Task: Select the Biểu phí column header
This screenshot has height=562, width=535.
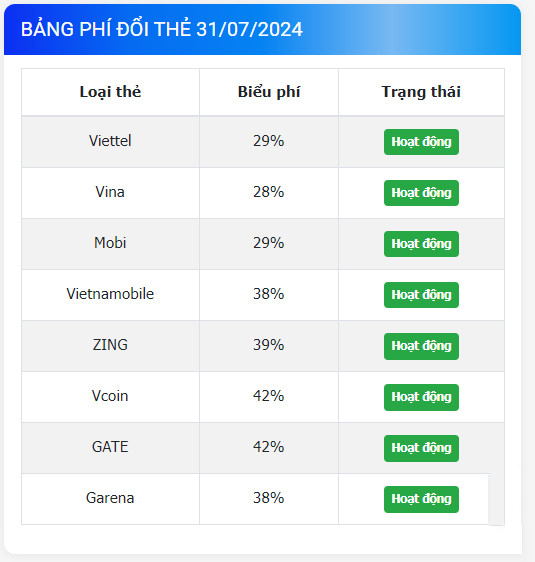Action: coord(269,92)
